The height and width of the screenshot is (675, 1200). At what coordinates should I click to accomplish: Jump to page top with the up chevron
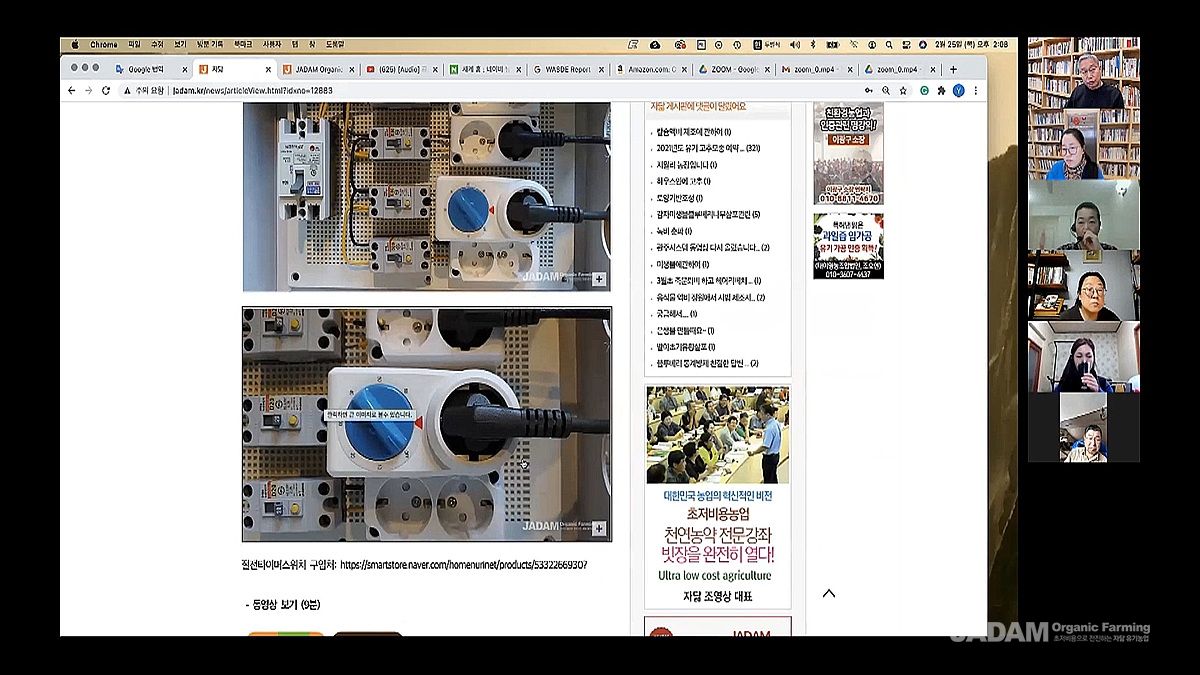click(829, 594)
